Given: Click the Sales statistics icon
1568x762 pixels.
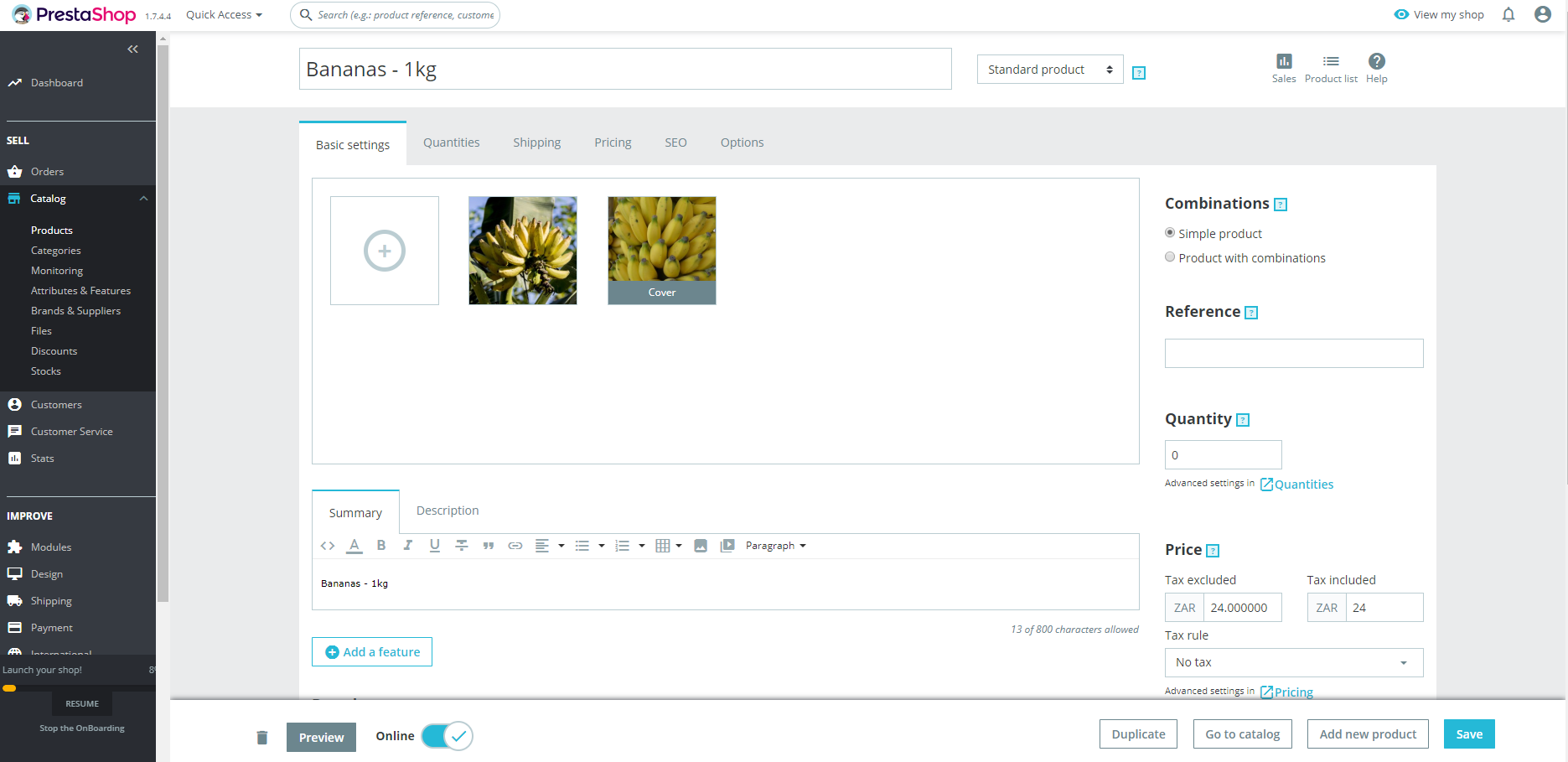Looking at the screenshot, I should pos(1283,61).
